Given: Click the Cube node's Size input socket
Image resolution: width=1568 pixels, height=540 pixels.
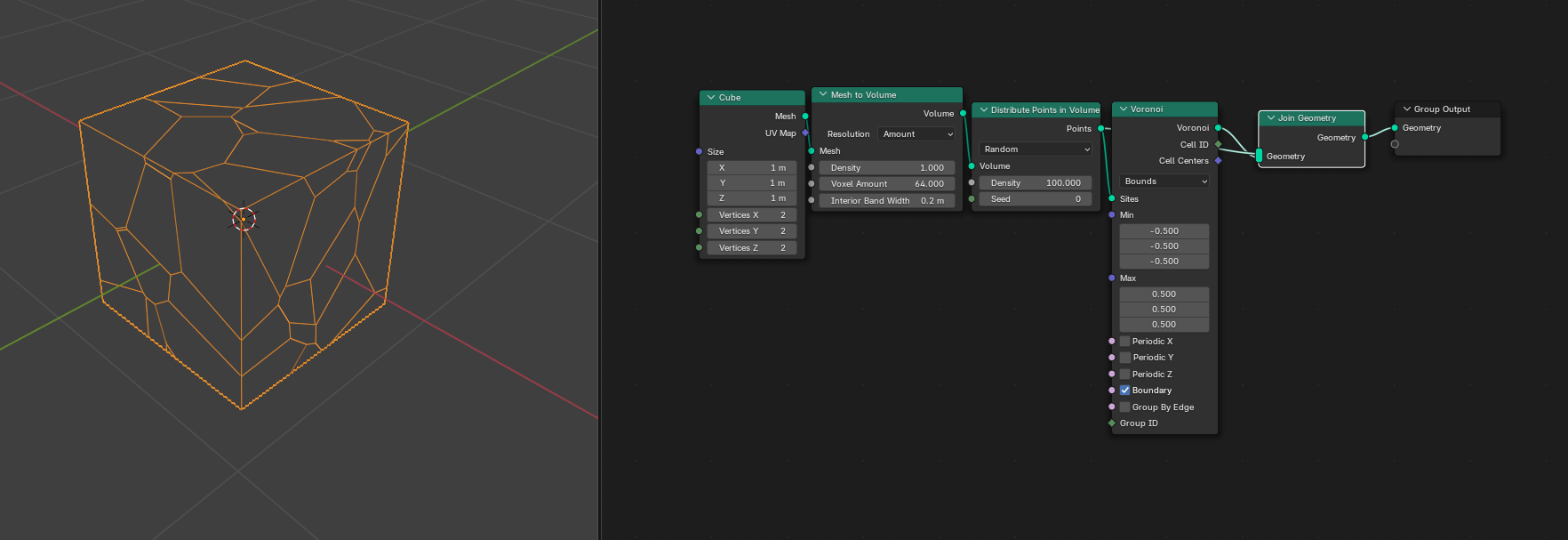Looking at the screenshot, I should pos(700,152).
